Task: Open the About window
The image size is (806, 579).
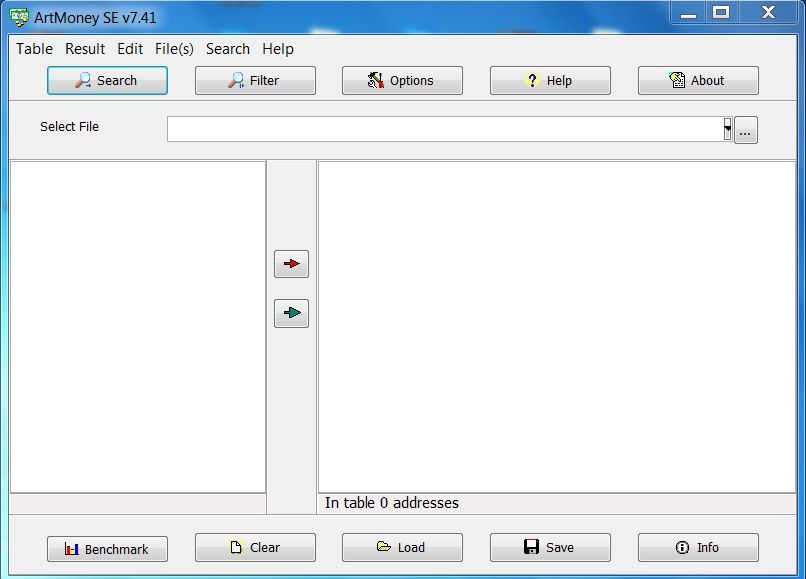Action: coord(699,80)
